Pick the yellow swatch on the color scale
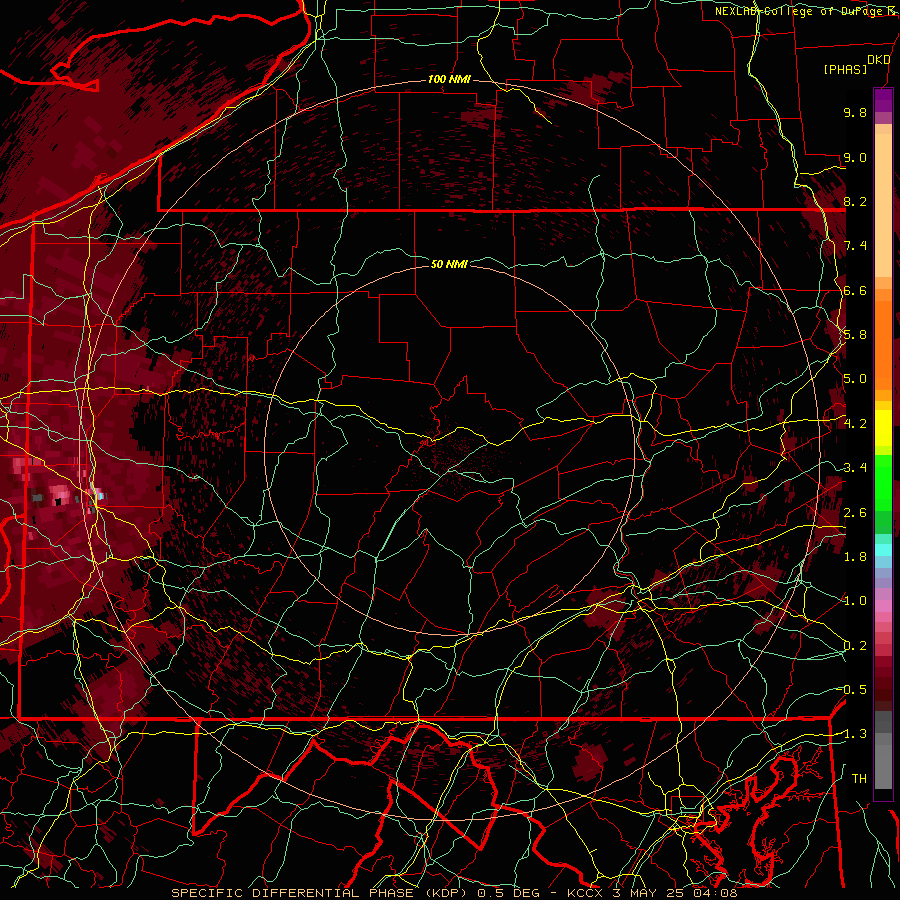900x900 pixels. pyautogui.click(x=883, y=428)
